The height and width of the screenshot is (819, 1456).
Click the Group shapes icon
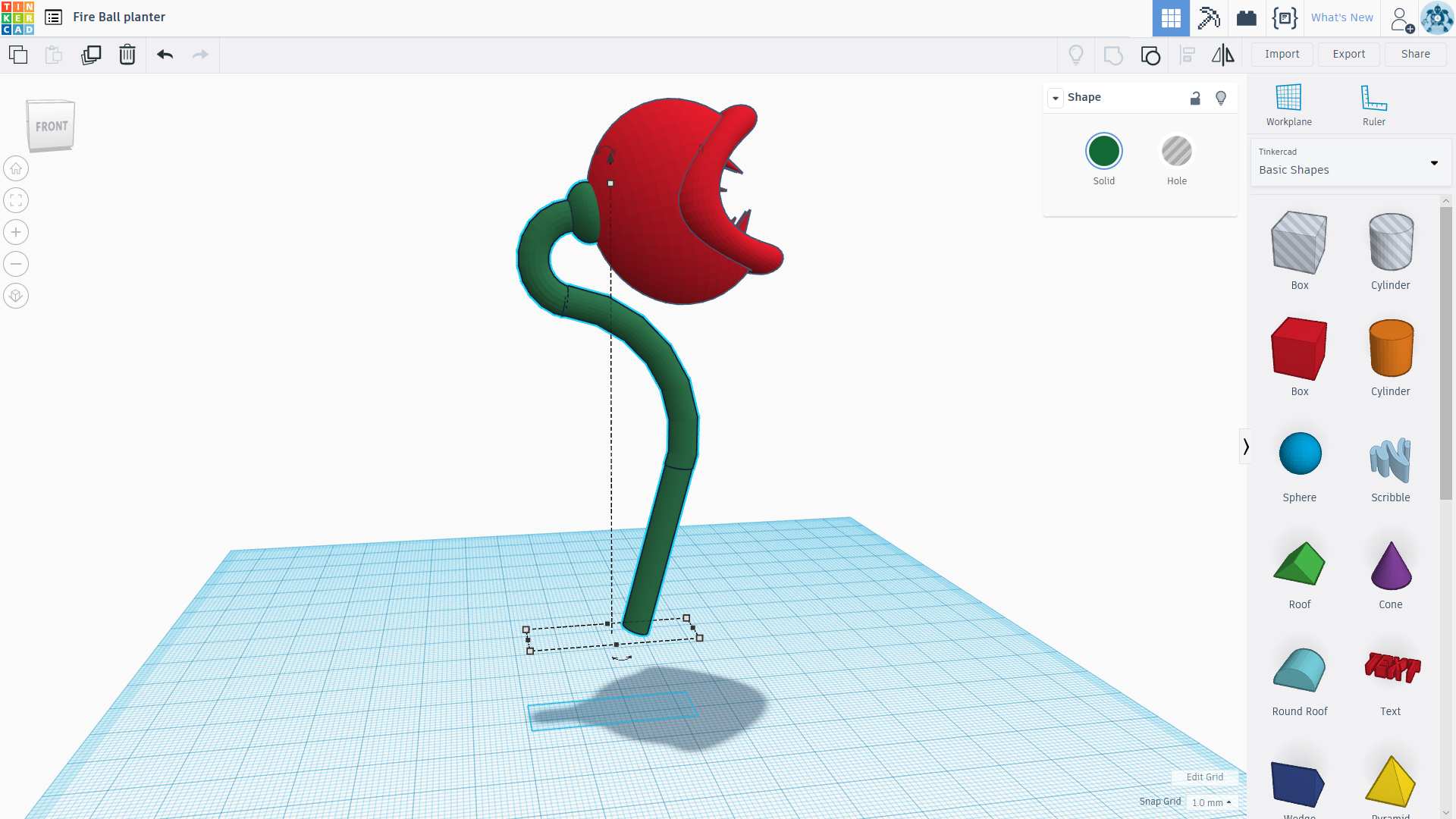pos(1113,55)
